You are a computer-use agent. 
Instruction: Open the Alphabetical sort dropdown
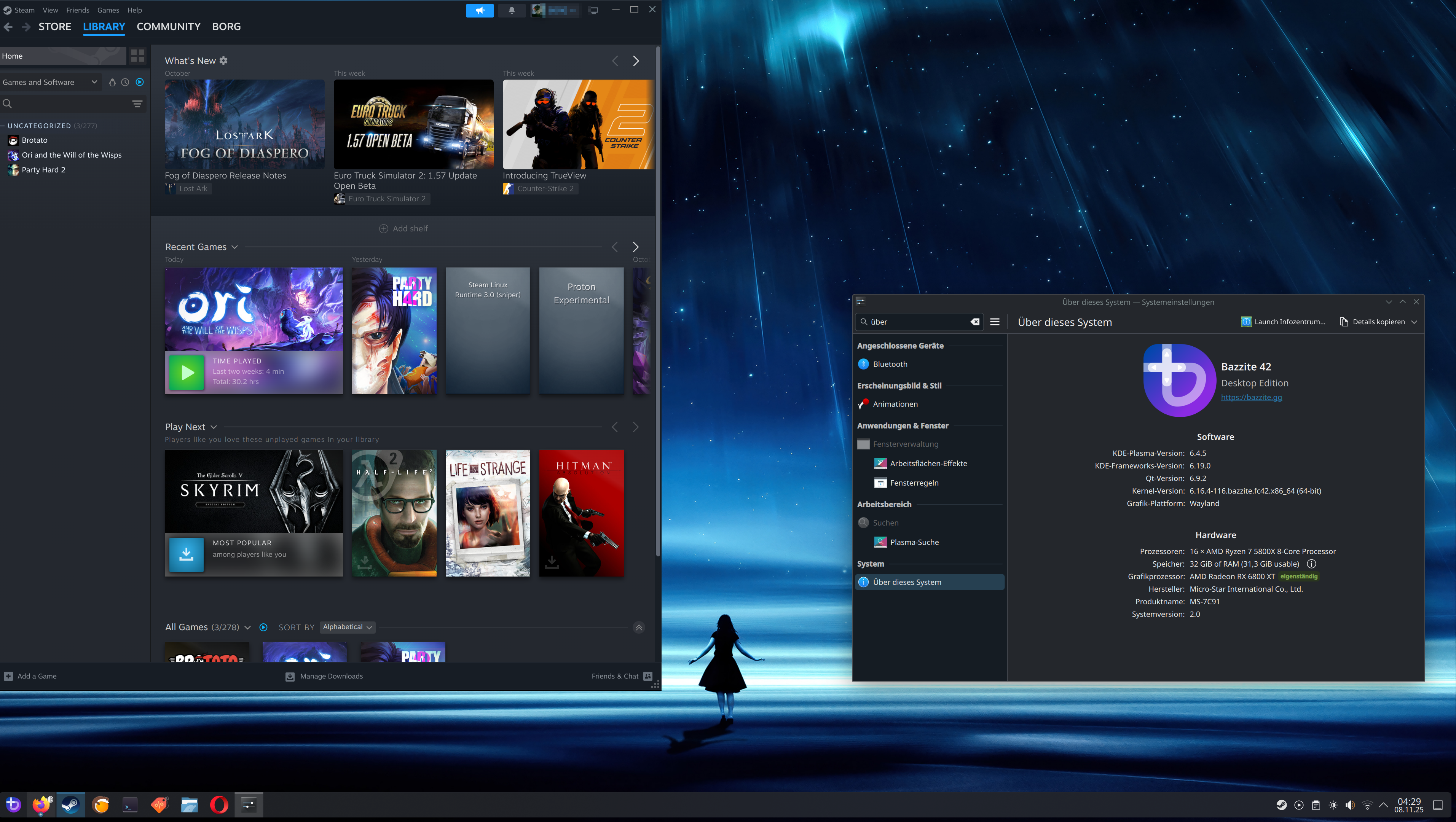coord(347,627)
